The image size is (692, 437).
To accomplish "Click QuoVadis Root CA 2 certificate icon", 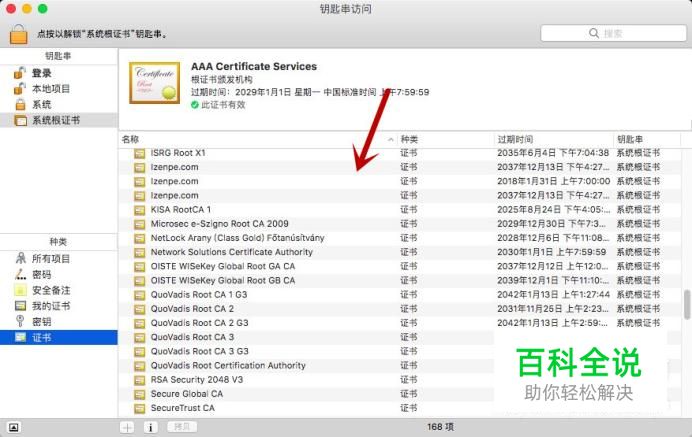I will click(139, 309).
